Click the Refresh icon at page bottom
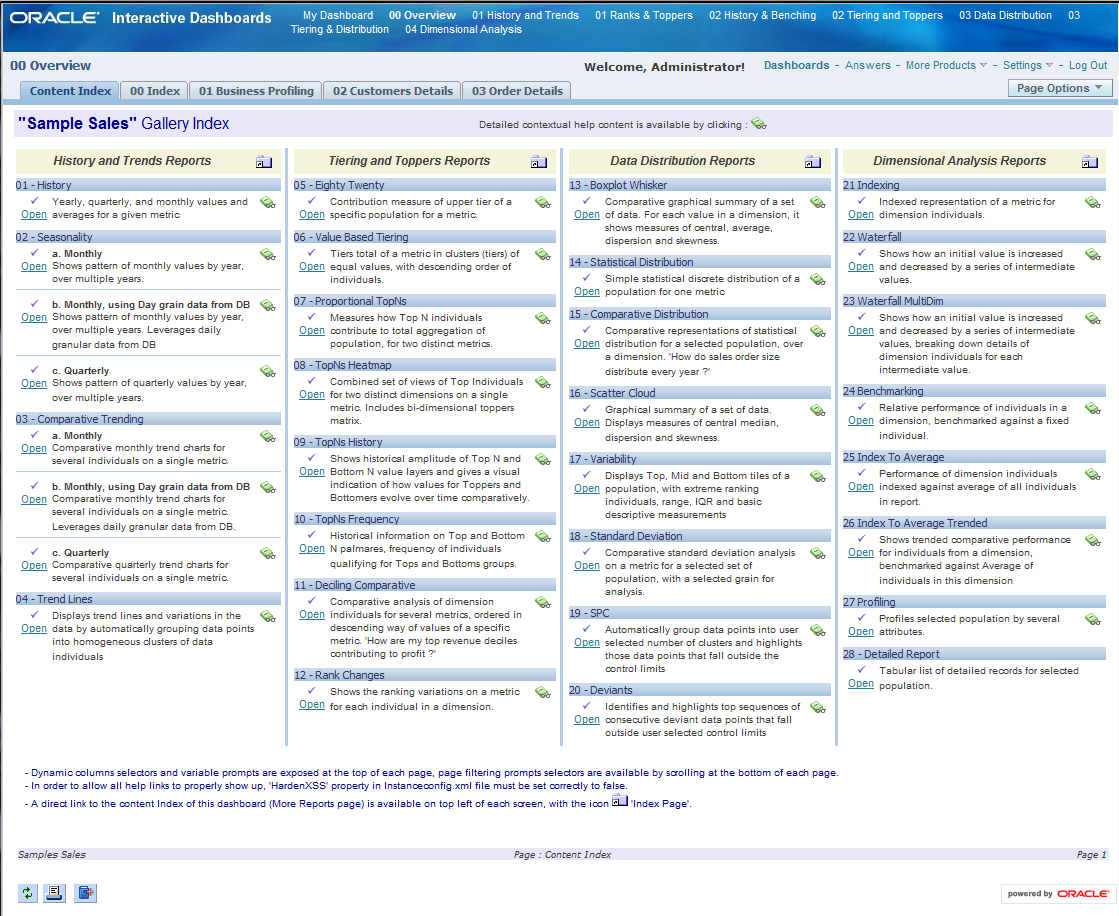The width and height of the screenshot is (1119, 916). click(27, 893)
